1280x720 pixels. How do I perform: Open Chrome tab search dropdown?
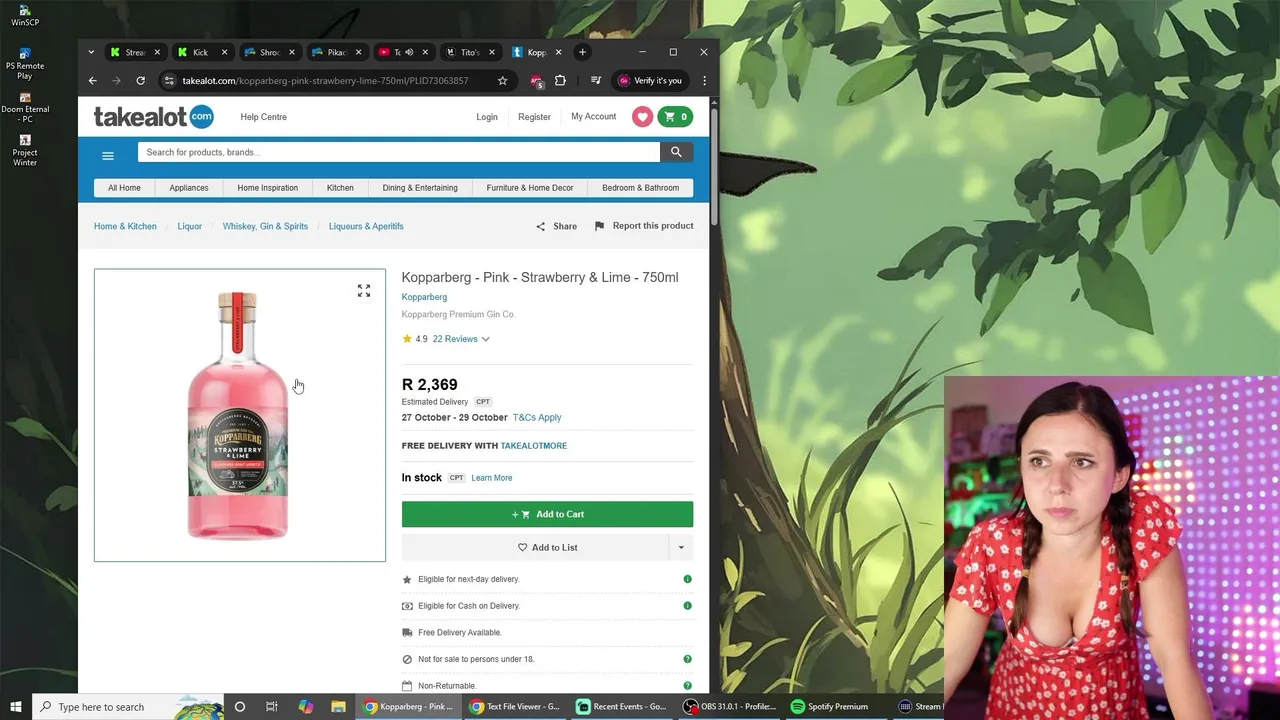point(91,52)
